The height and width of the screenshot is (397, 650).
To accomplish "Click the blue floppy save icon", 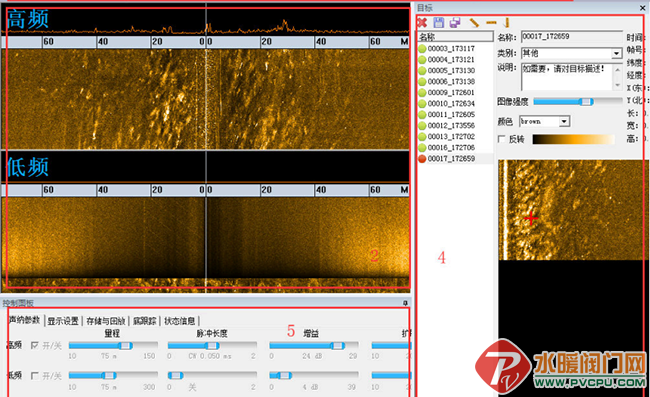I will pyautogui.click(x=439, y=23).
